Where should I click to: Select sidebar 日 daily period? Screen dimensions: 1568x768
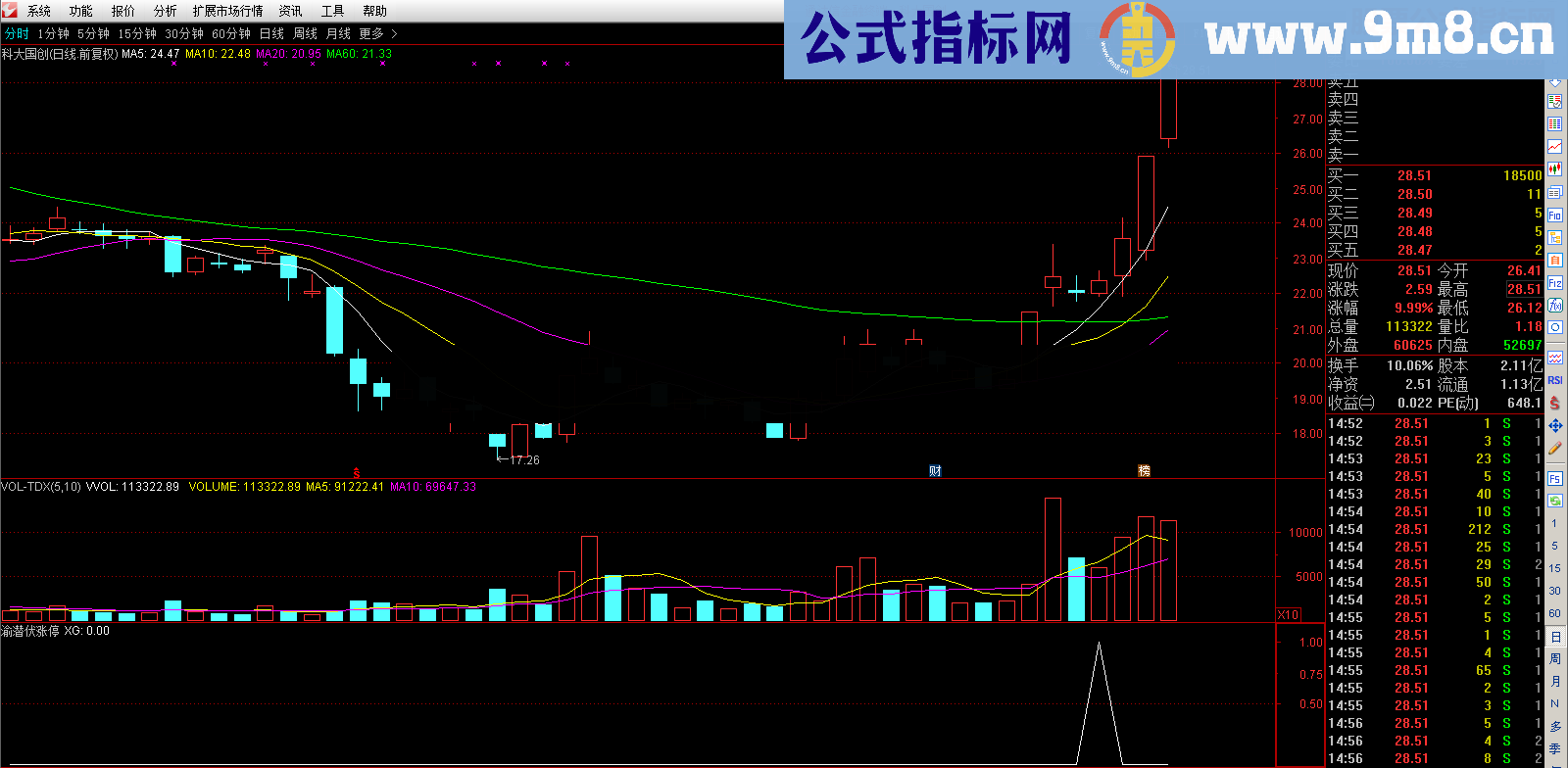[1555, 637]
